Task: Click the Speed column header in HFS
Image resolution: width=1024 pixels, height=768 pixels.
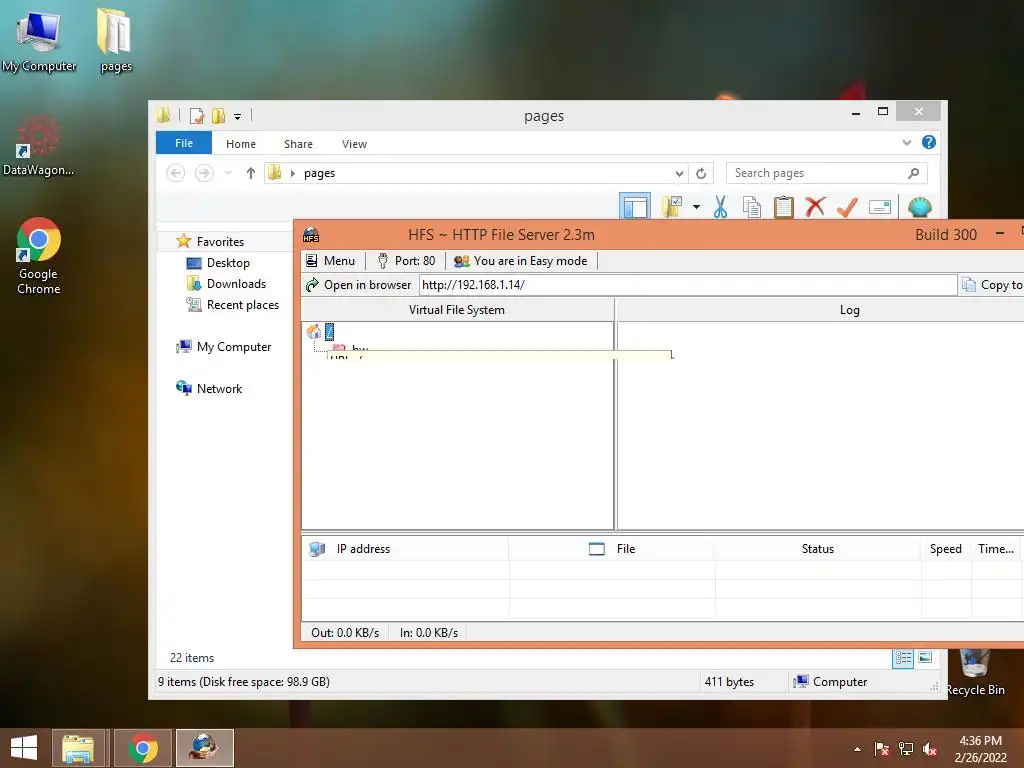Action: [946, 549]
